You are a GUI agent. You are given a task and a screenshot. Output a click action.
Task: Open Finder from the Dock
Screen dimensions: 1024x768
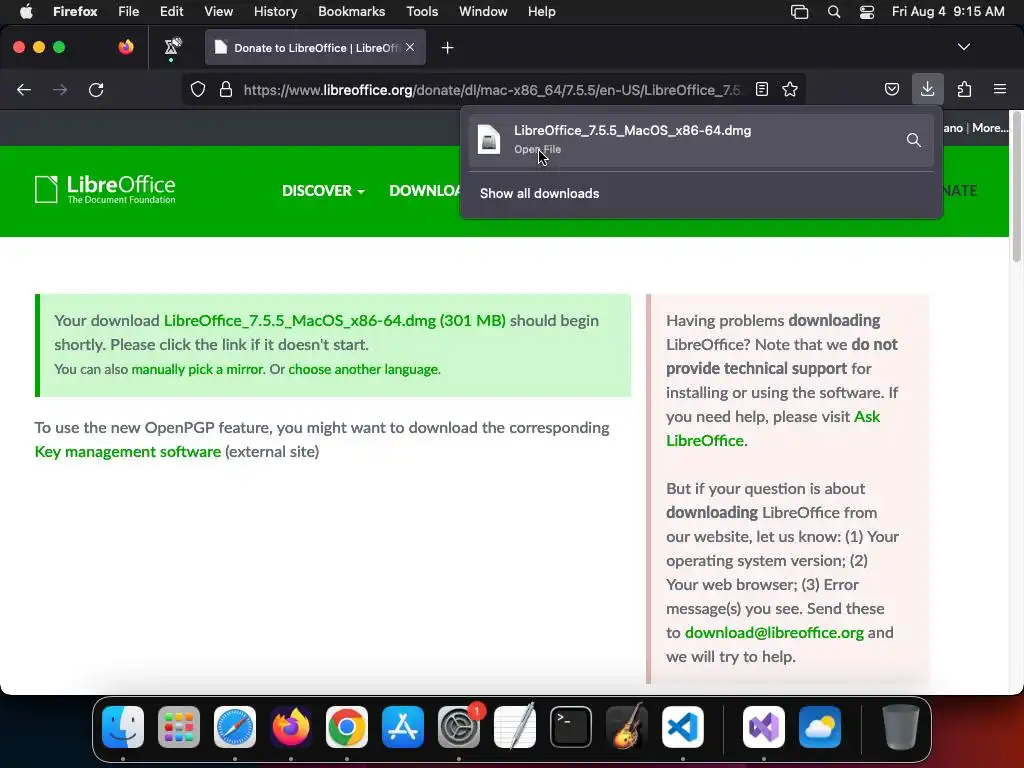tap(123, 727)
